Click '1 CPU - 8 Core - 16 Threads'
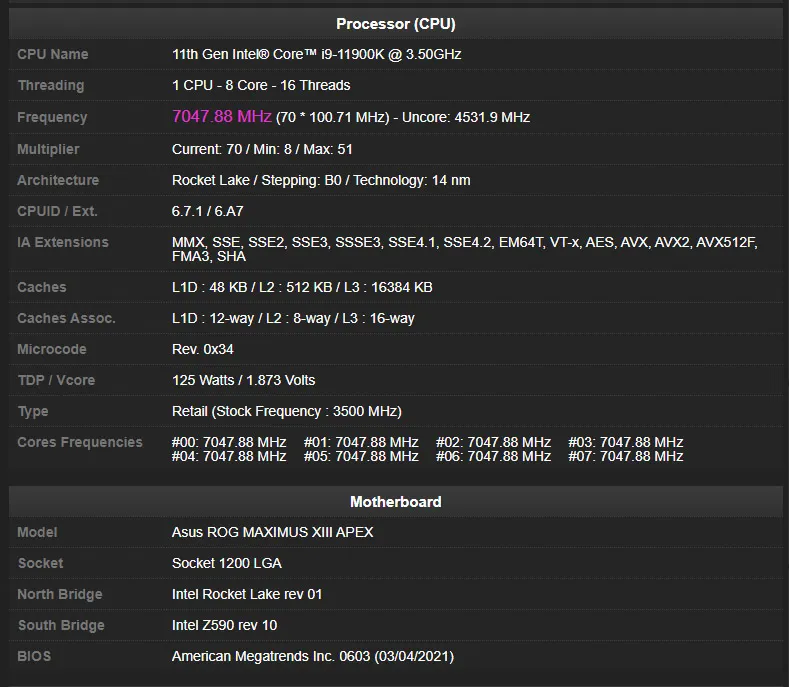Viewport: 789px width, 687px height. [261, 86]
